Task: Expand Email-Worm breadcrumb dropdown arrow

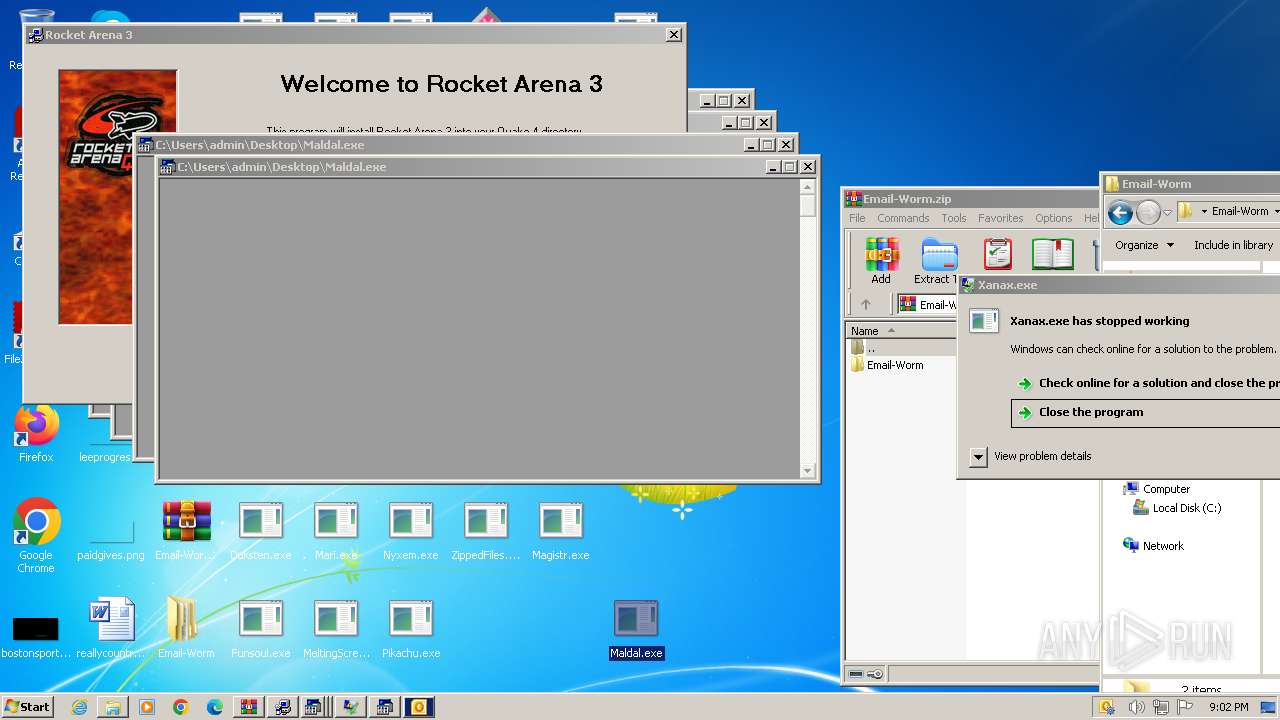Action: point(1275,212)
